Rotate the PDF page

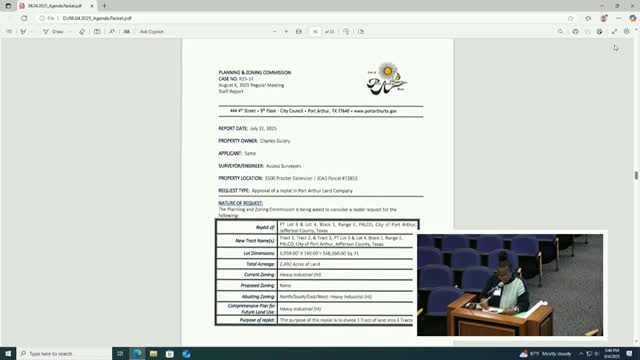tap(346, 31)
